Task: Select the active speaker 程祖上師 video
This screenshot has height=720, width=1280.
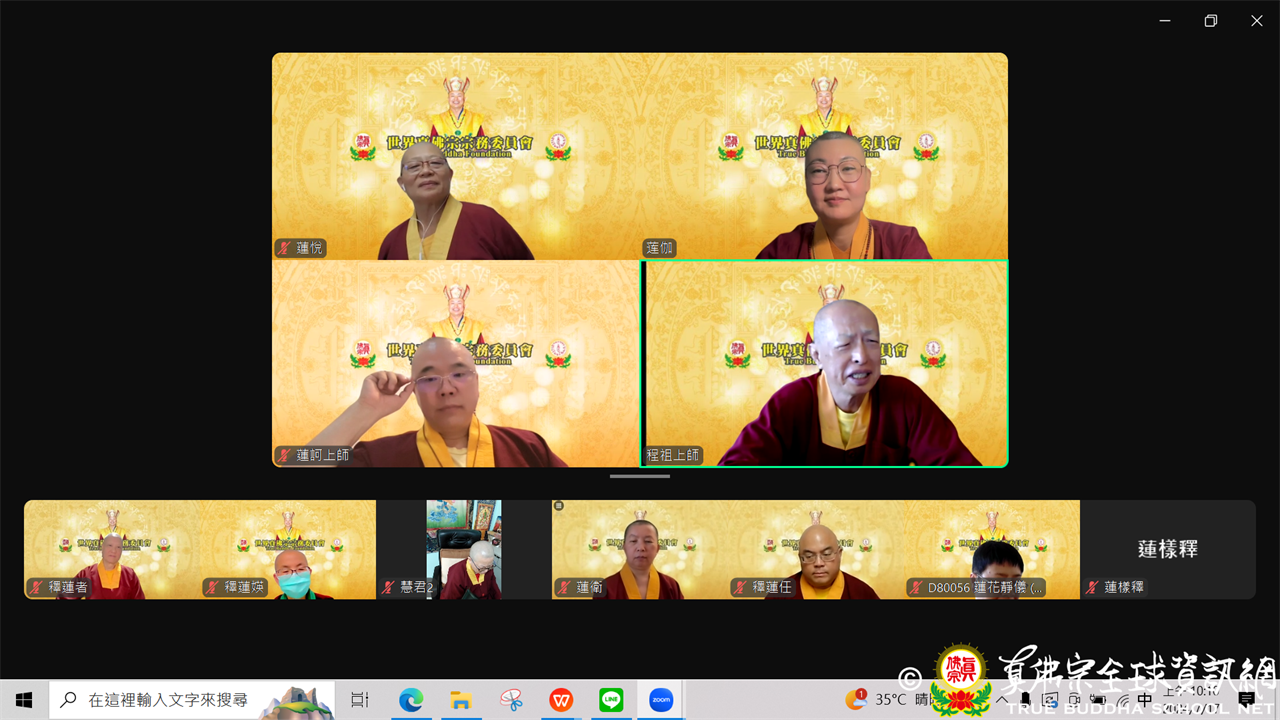Action: pos(824,363)
